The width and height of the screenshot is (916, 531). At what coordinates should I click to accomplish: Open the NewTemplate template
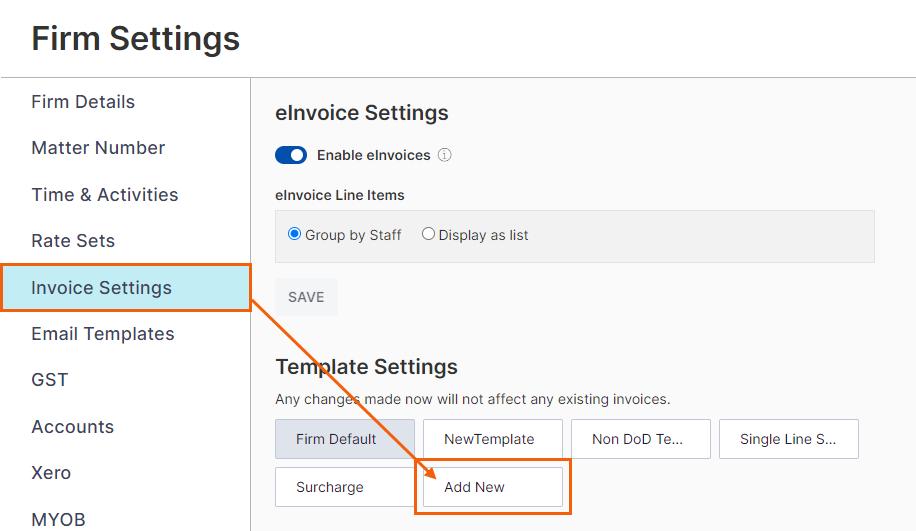click(x=492, y=439)
